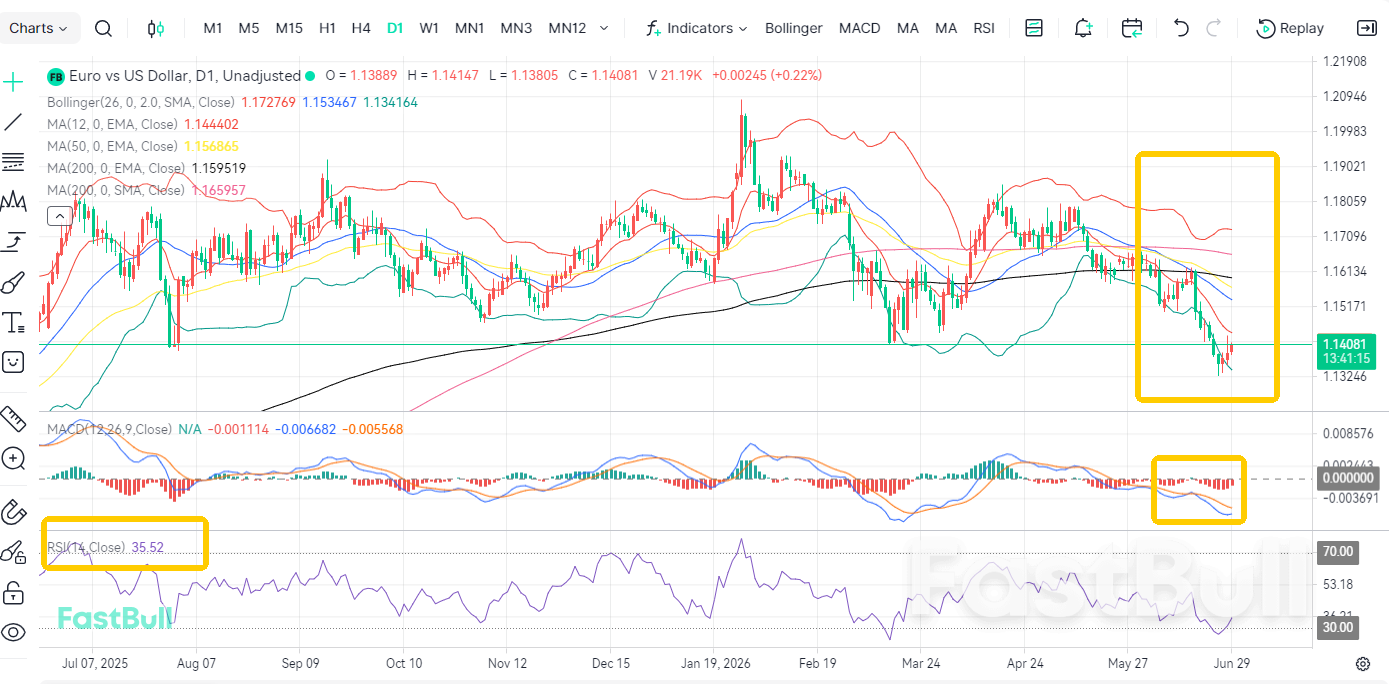Add the RSI indicator shortcut

pyautogui.click(x=984, y=28)
